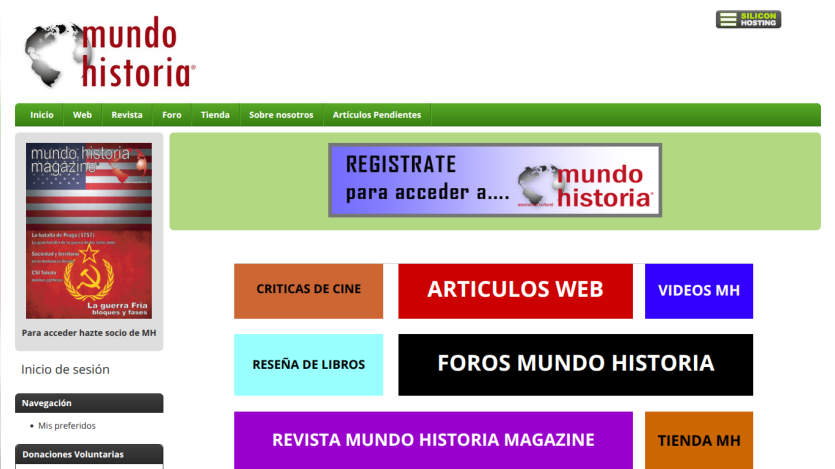Click the Mundo Historia globe logo
This screenshot has width=835, height=469.
click(x=110, y=53)
